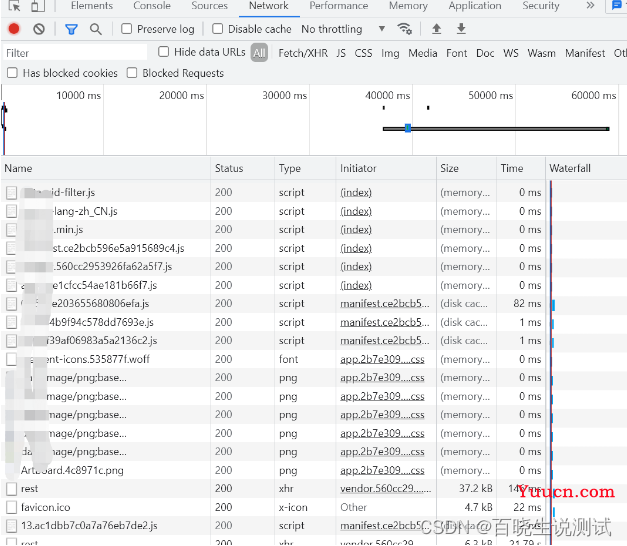Open the Performance tab

[x=338, y=6]
